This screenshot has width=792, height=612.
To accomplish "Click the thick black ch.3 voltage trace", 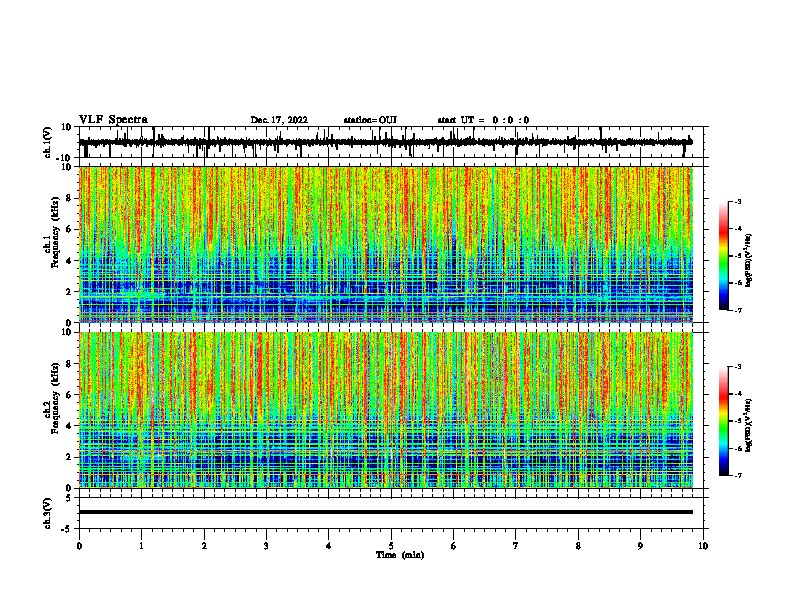I will 386,512.
